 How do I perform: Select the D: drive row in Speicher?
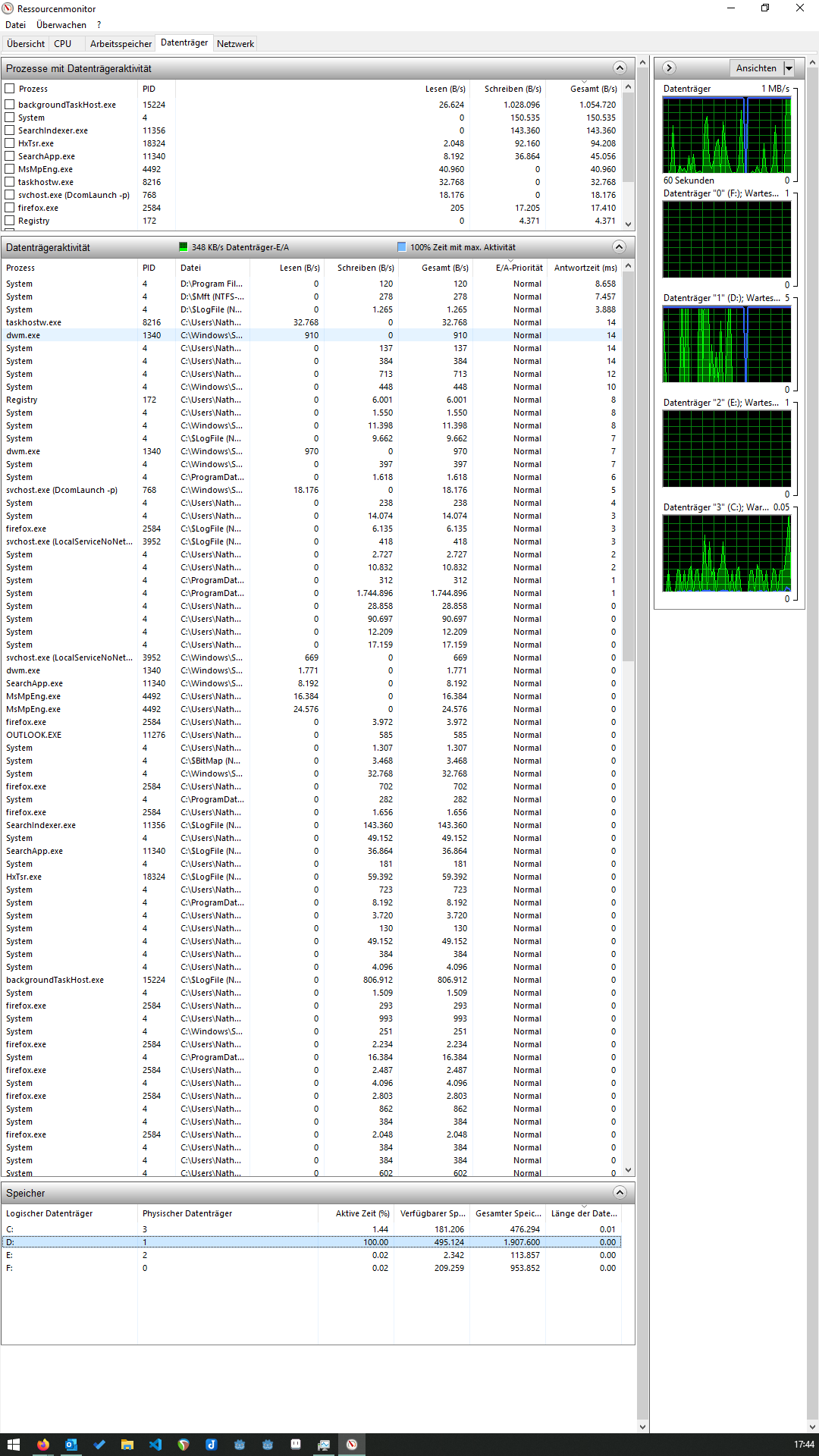[312, 1242]
